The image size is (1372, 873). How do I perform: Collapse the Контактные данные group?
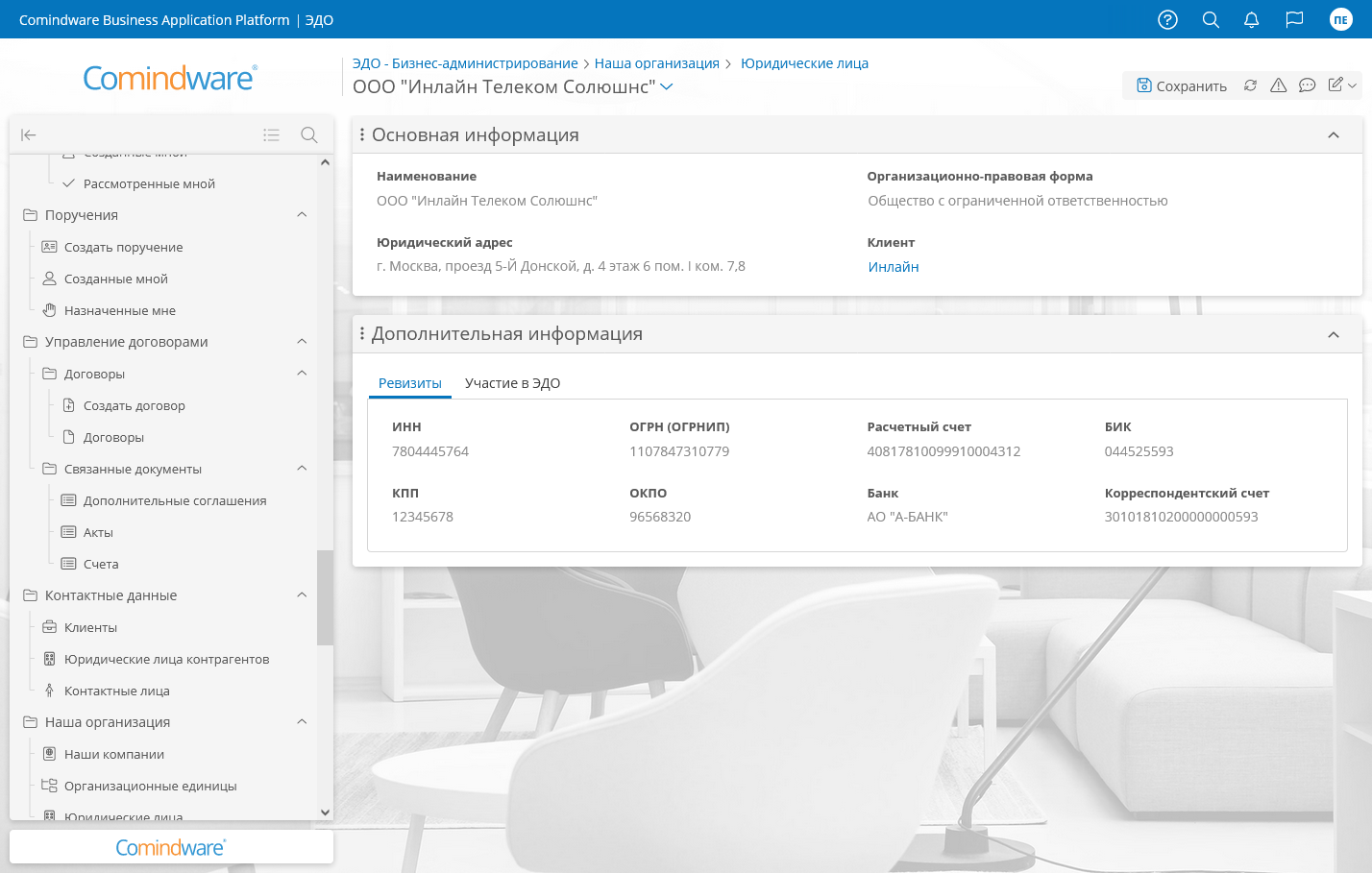[302, 595]
